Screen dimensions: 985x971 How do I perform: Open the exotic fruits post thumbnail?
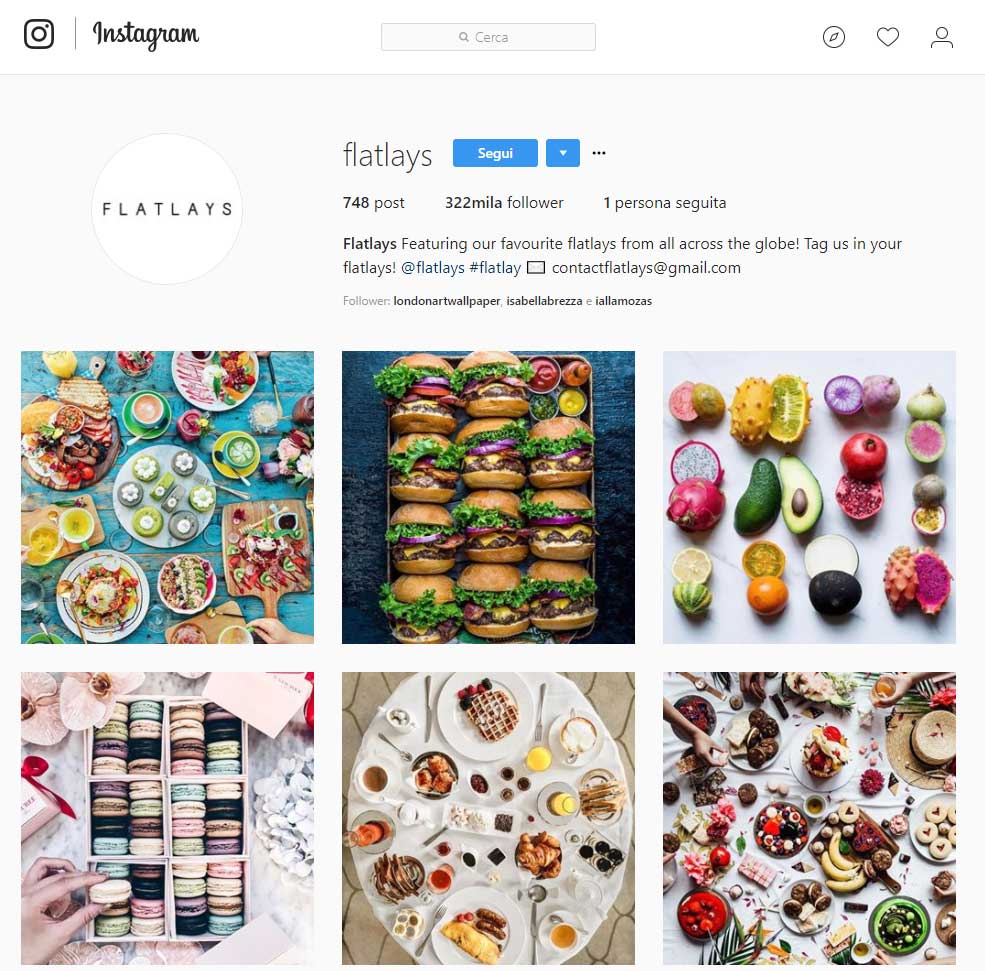(x=809, y=497)
